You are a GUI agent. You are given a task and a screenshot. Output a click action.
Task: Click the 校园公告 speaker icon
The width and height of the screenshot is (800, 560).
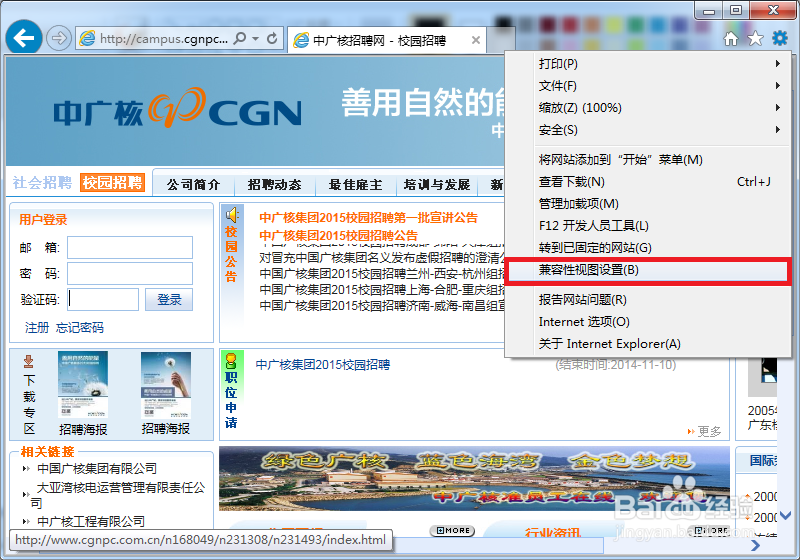pos(232,215)
